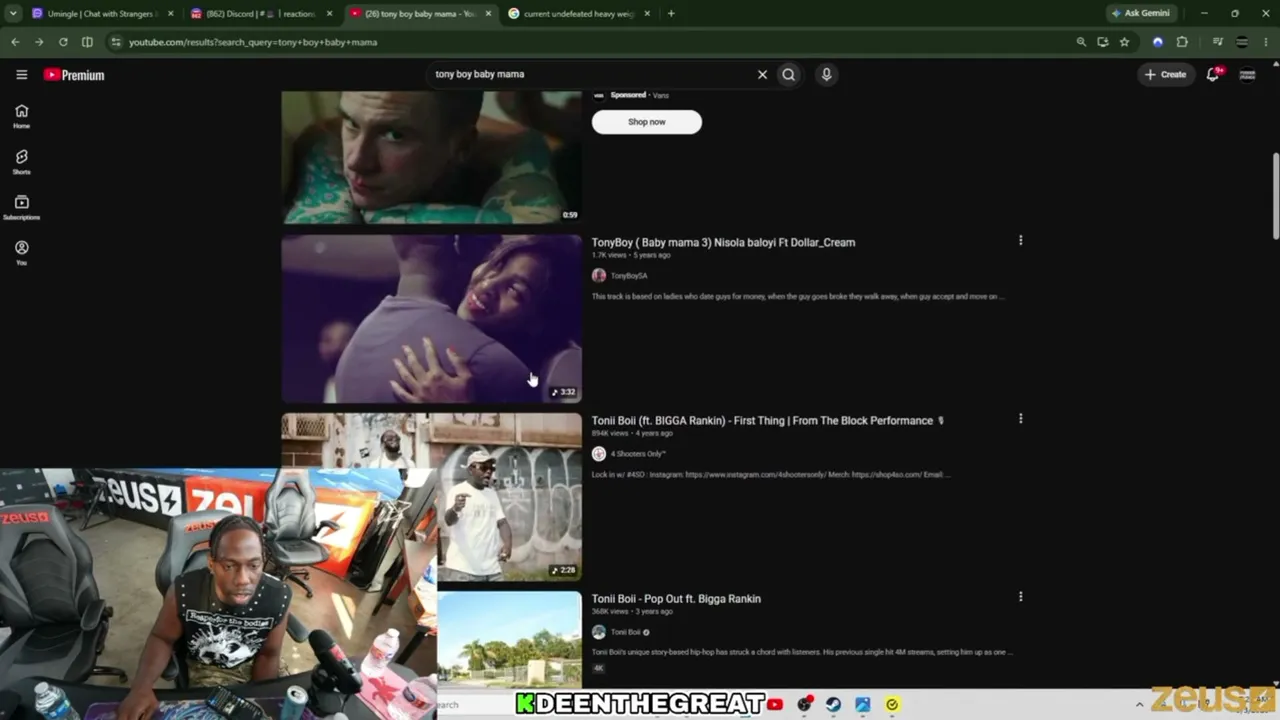Open the 4 Shooters Only channel avatar
This screenshot has width=1280, height=720.
(599, 454)
